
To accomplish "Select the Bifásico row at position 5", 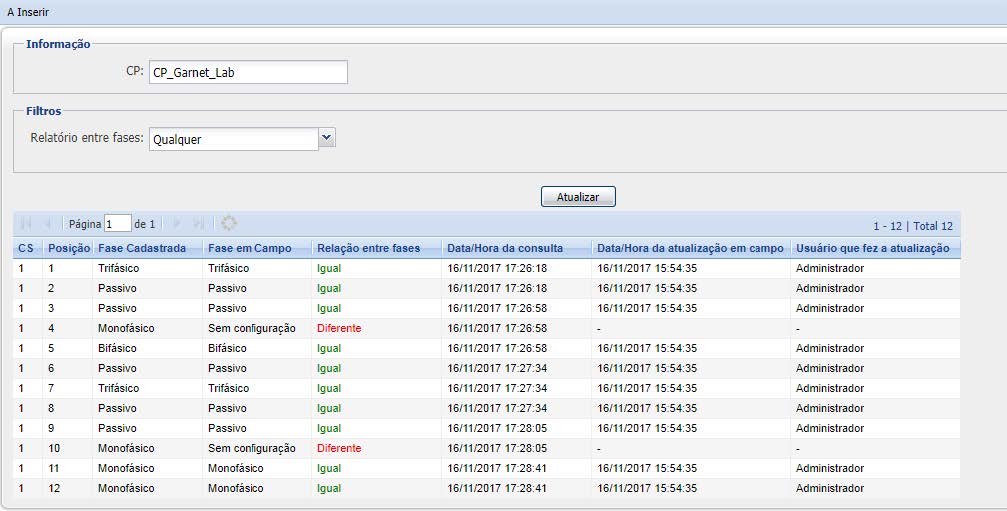I will tap(118, 348).
